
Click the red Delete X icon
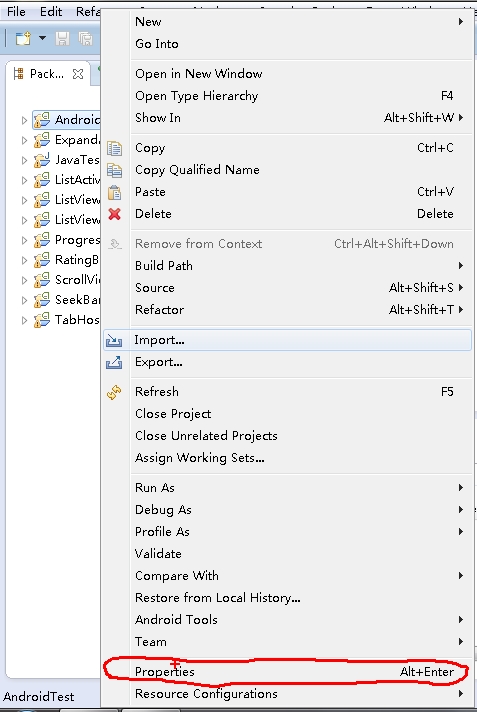pos(114,214)
